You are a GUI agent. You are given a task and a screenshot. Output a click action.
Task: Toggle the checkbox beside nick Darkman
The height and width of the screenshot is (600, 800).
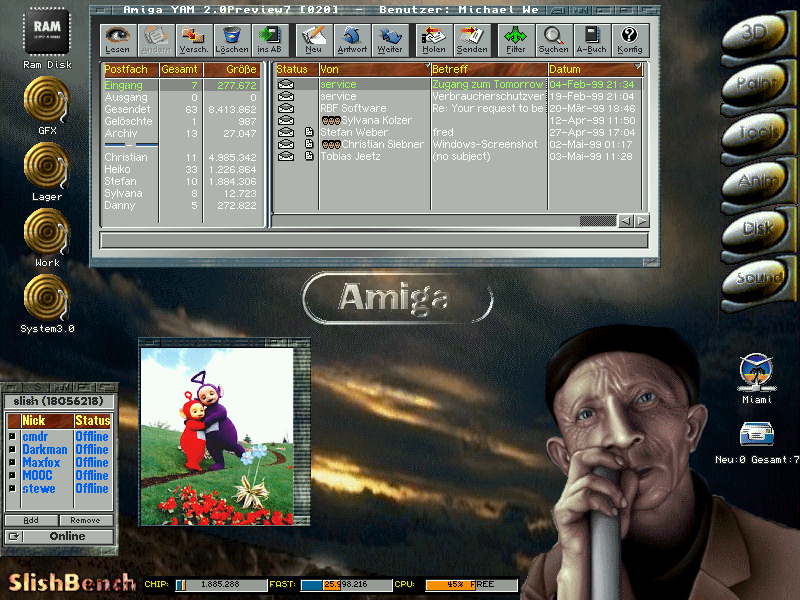click(12, 450)
